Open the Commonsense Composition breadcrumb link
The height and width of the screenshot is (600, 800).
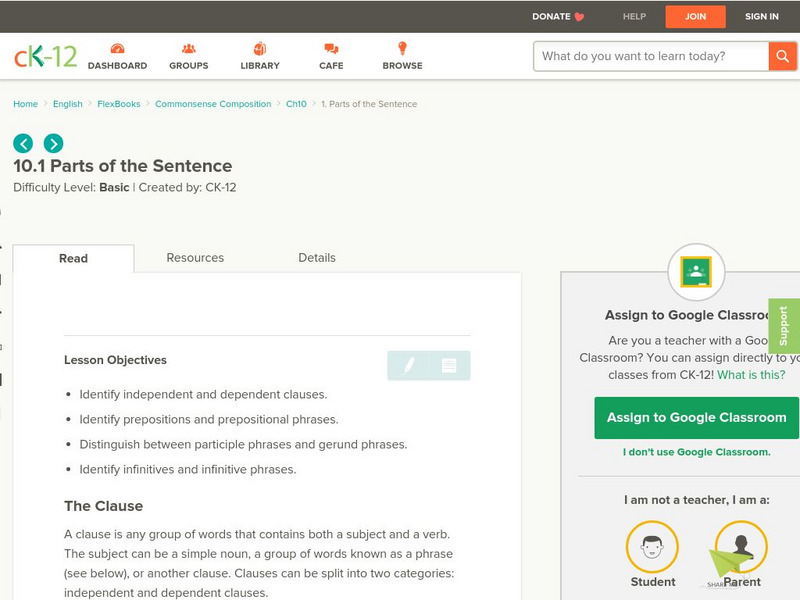pos(213,104)
